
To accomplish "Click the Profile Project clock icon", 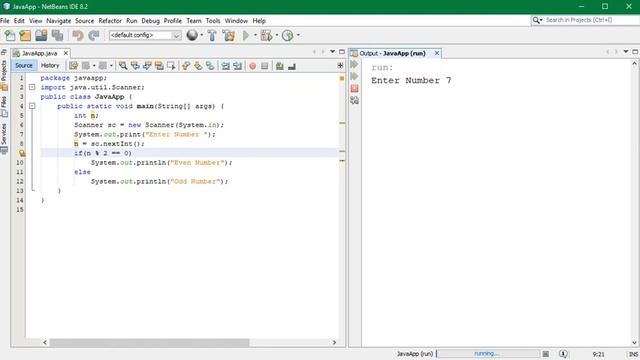I will (x=288, y=36).
